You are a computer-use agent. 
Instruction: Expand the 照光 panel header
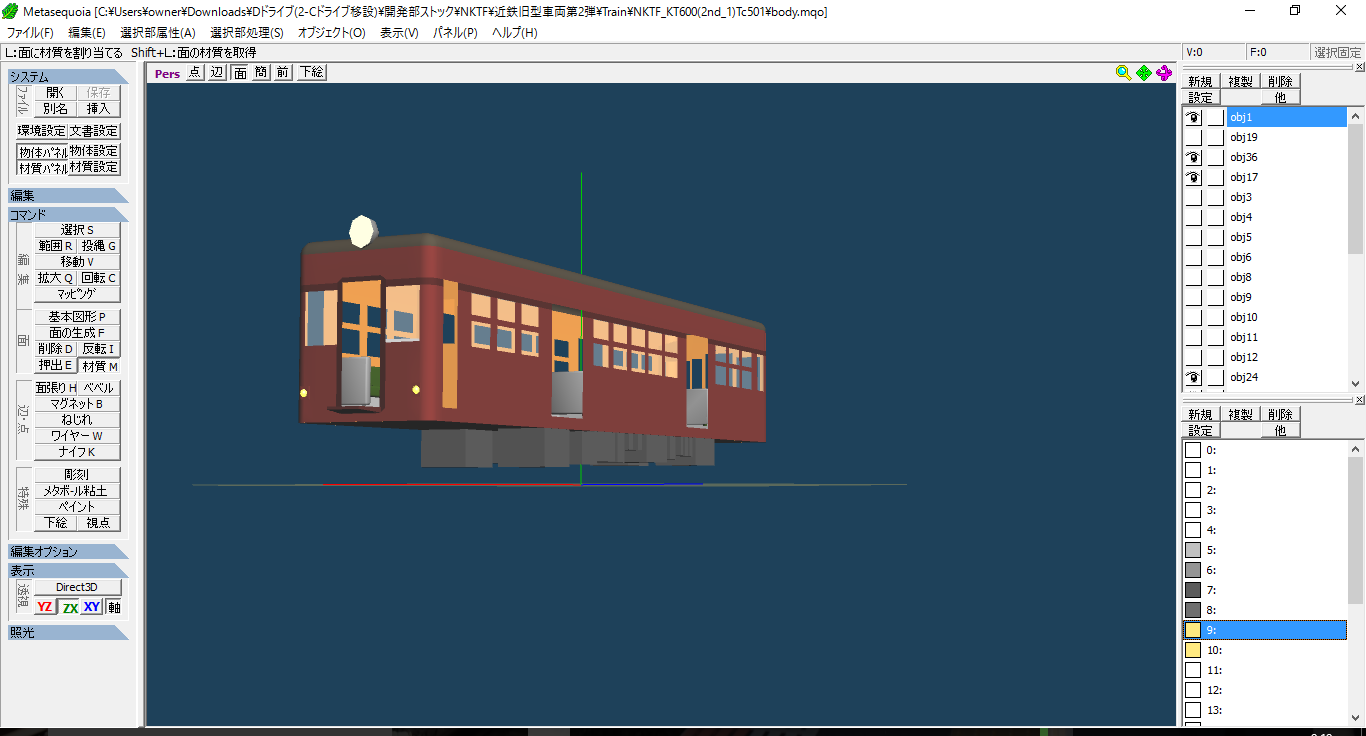[68, 632]
